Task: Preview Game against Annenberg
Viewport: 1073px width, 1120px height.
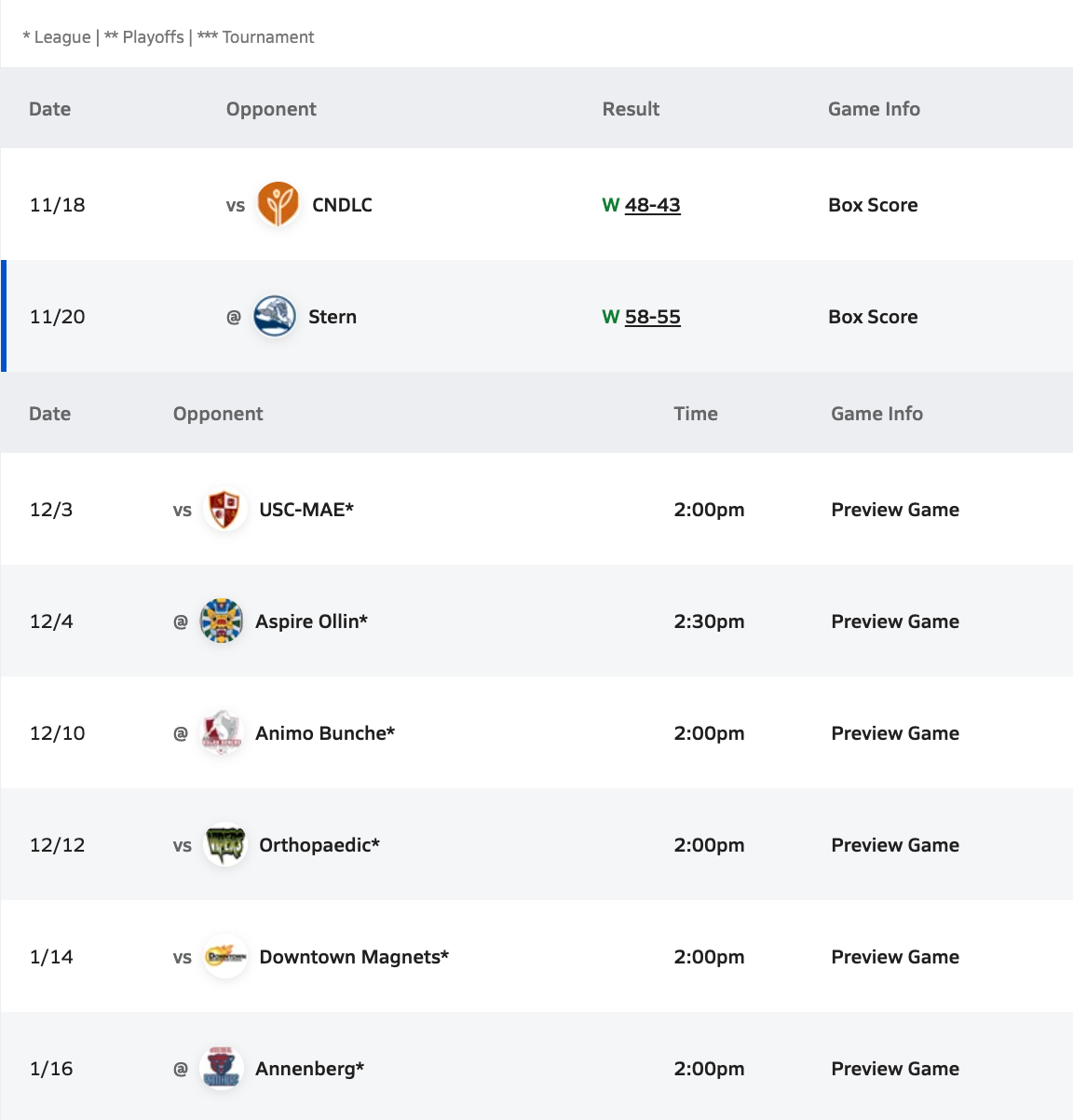Action: [894, 1069]
